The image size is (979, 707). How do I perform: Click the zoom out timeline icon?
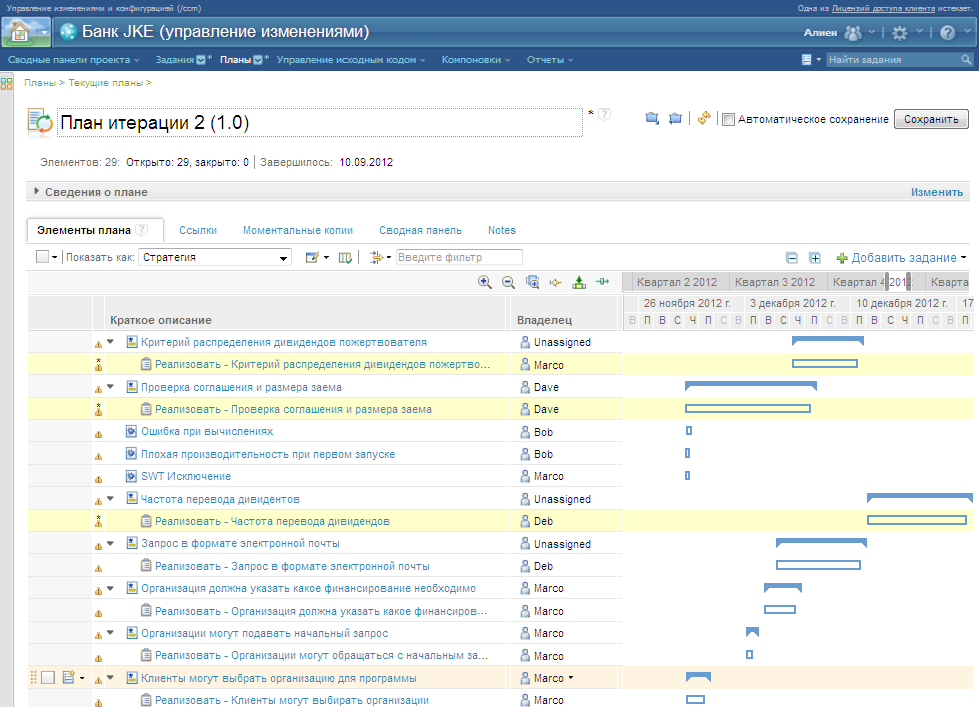(x=508, y=283)
